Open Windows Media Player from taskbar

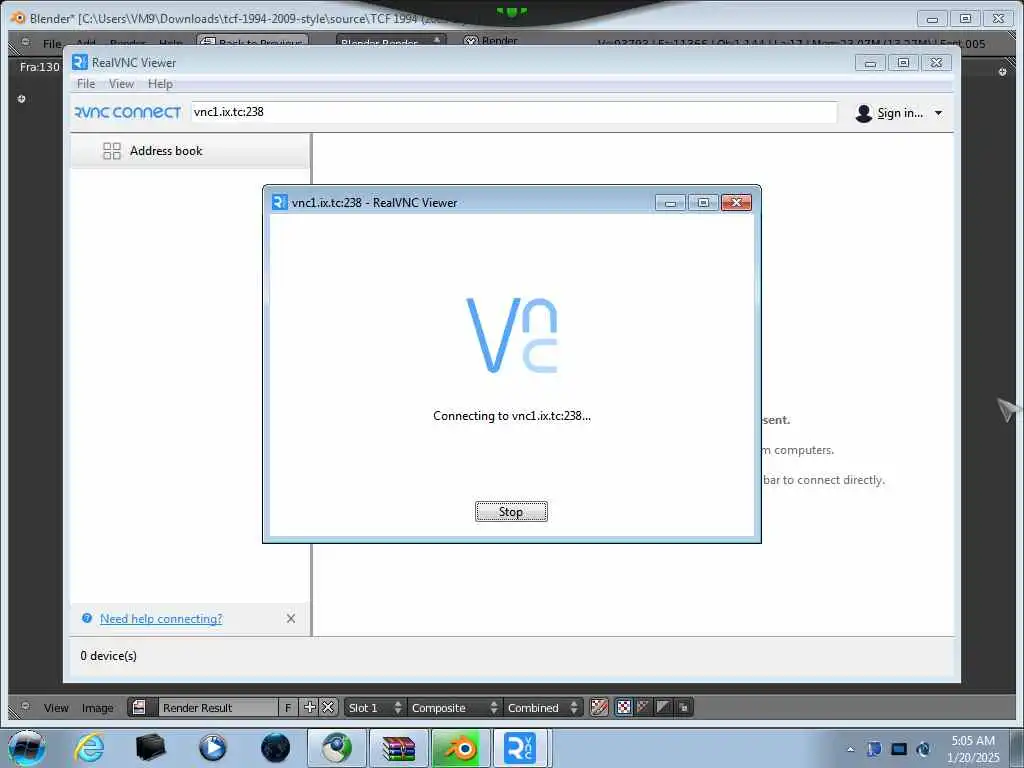click(x=213, y=748)
